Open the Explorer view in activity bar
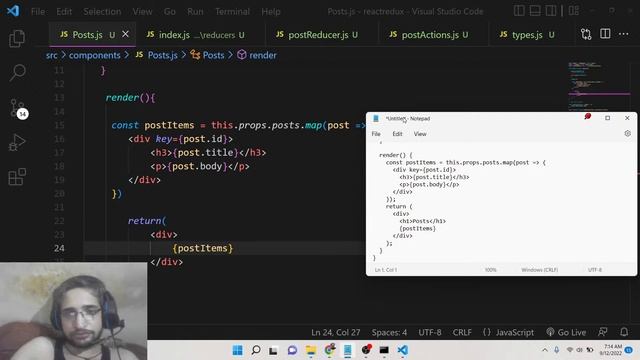The width and height of the screenshot is (640, 360). point(17,38)
